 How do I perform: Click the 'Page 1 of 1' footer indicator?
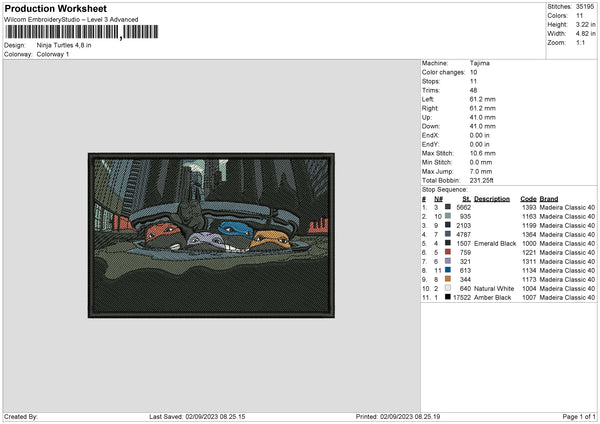(579, 417)
